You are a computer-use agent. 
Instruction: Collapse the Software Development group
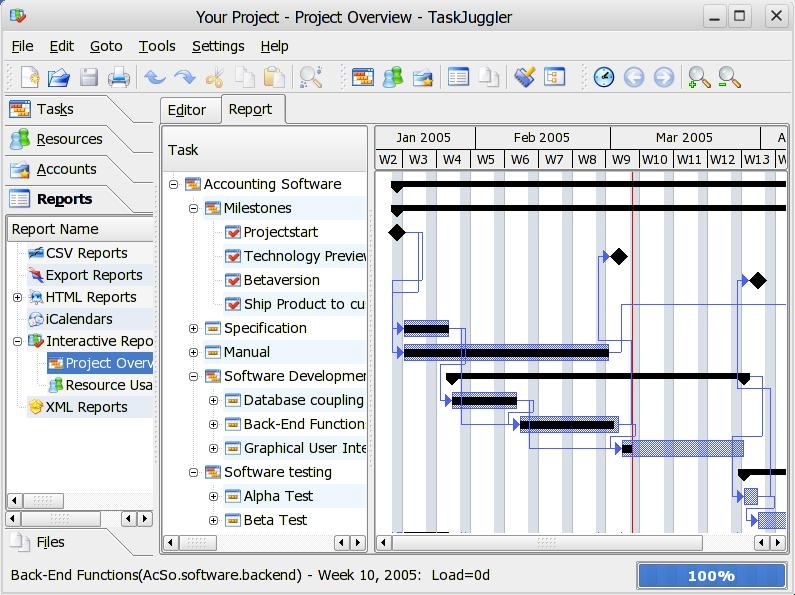(x=193, y=377)
